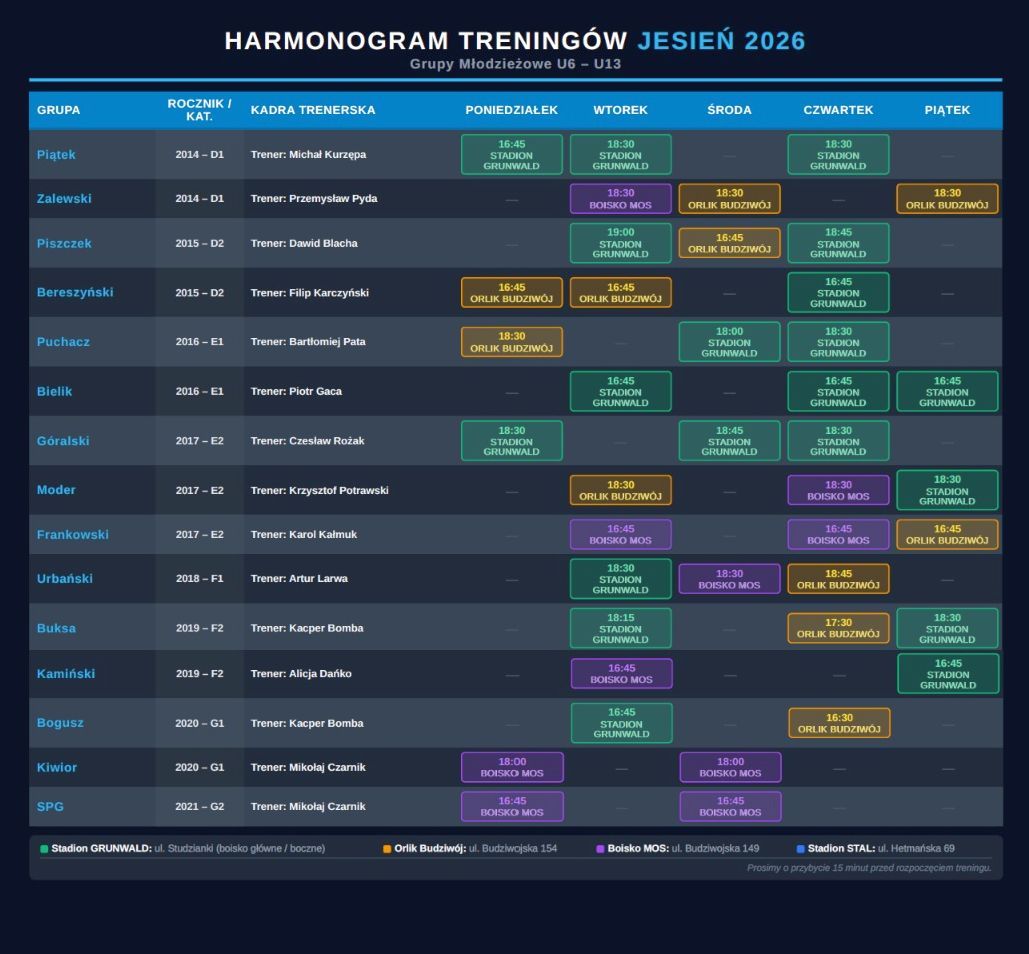
Task: Click Bogusz's Thursday 16:30 Orlik Budziwój slot
Action: [x=839, y=723]
